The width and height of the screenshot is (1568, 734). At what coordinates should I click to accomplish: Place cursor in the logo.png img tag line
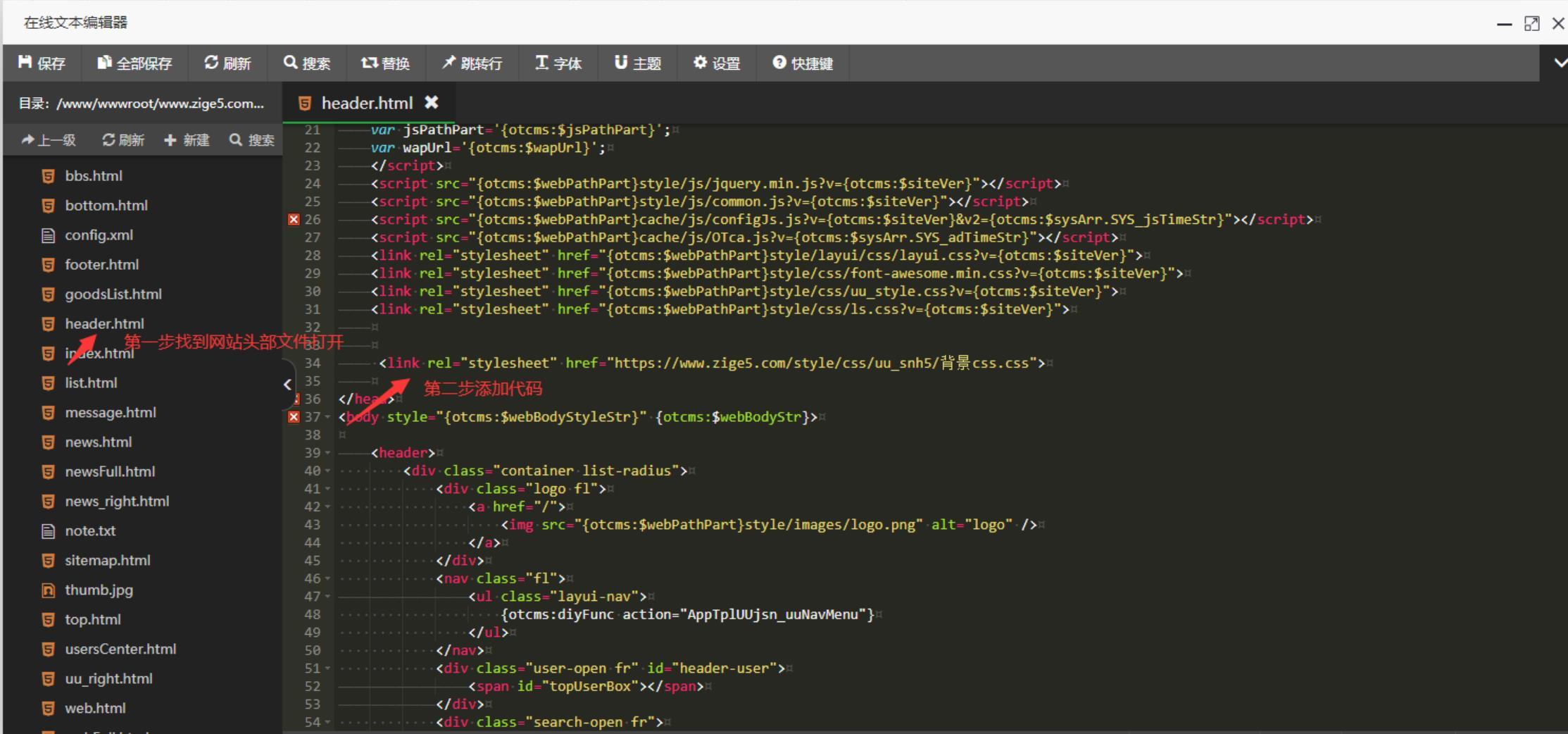pos(769,525)
